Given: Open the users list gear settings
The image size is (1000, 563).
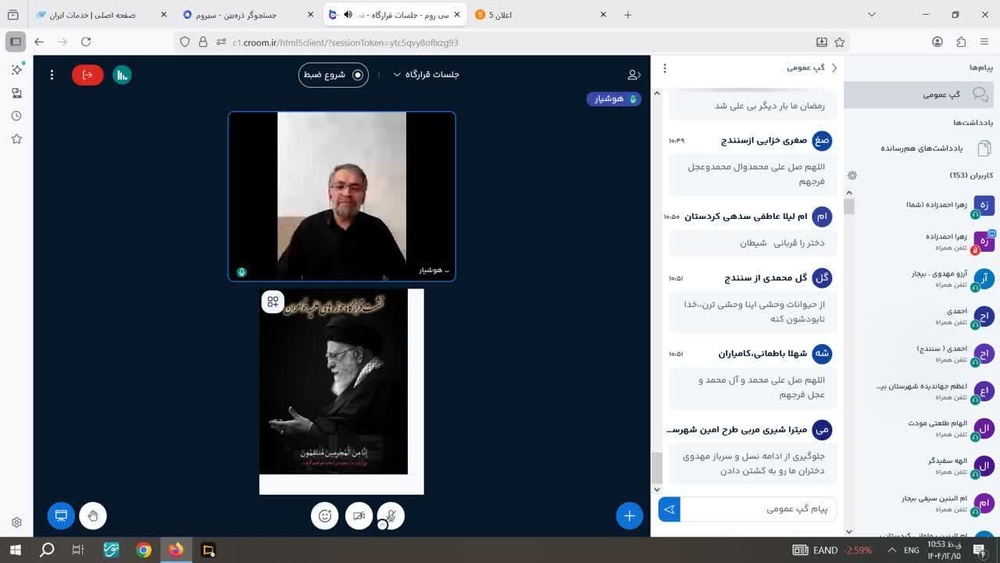Looking at the screenshot, I should point(852,175).
